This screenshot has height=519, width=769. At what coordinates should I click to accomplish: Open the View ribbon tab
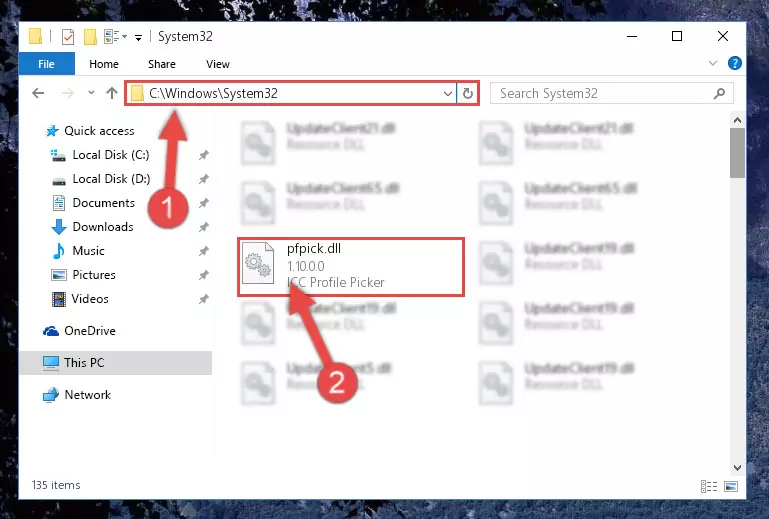coord(218,64)
